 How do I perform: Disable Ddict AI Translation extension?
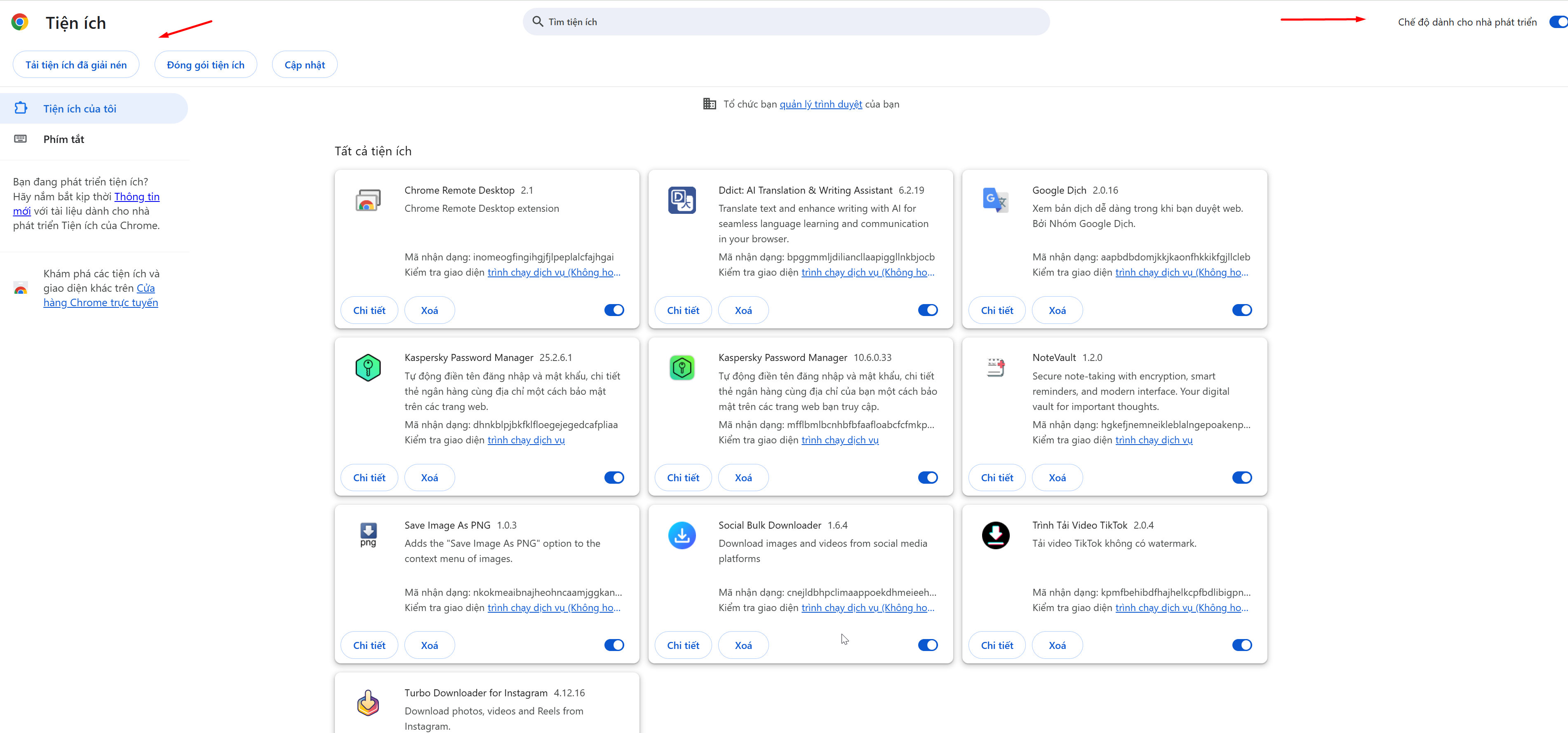click(x=928, y=310)
